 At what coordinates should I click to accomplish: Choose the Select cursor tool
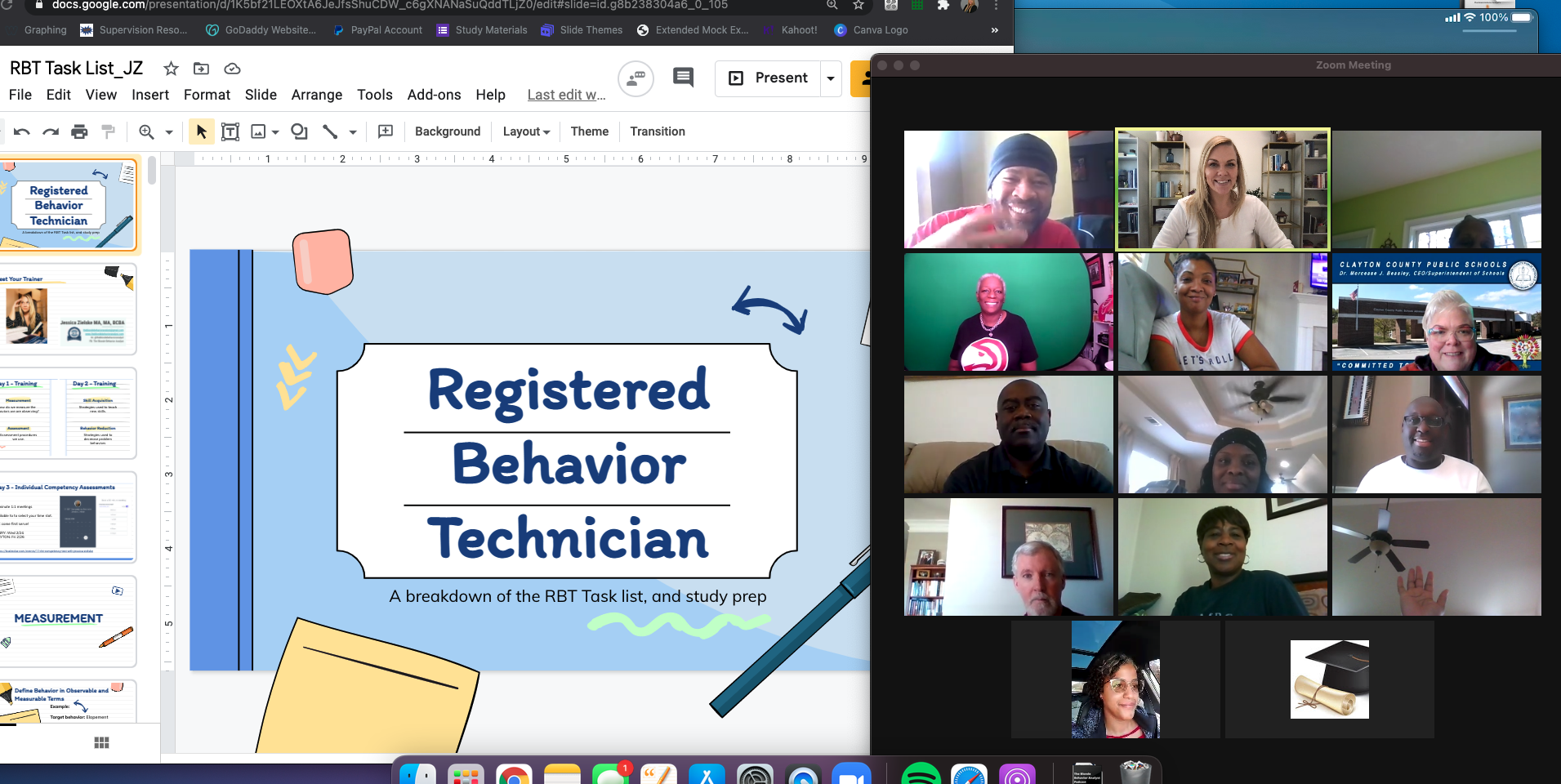click(x=201, y=131)
